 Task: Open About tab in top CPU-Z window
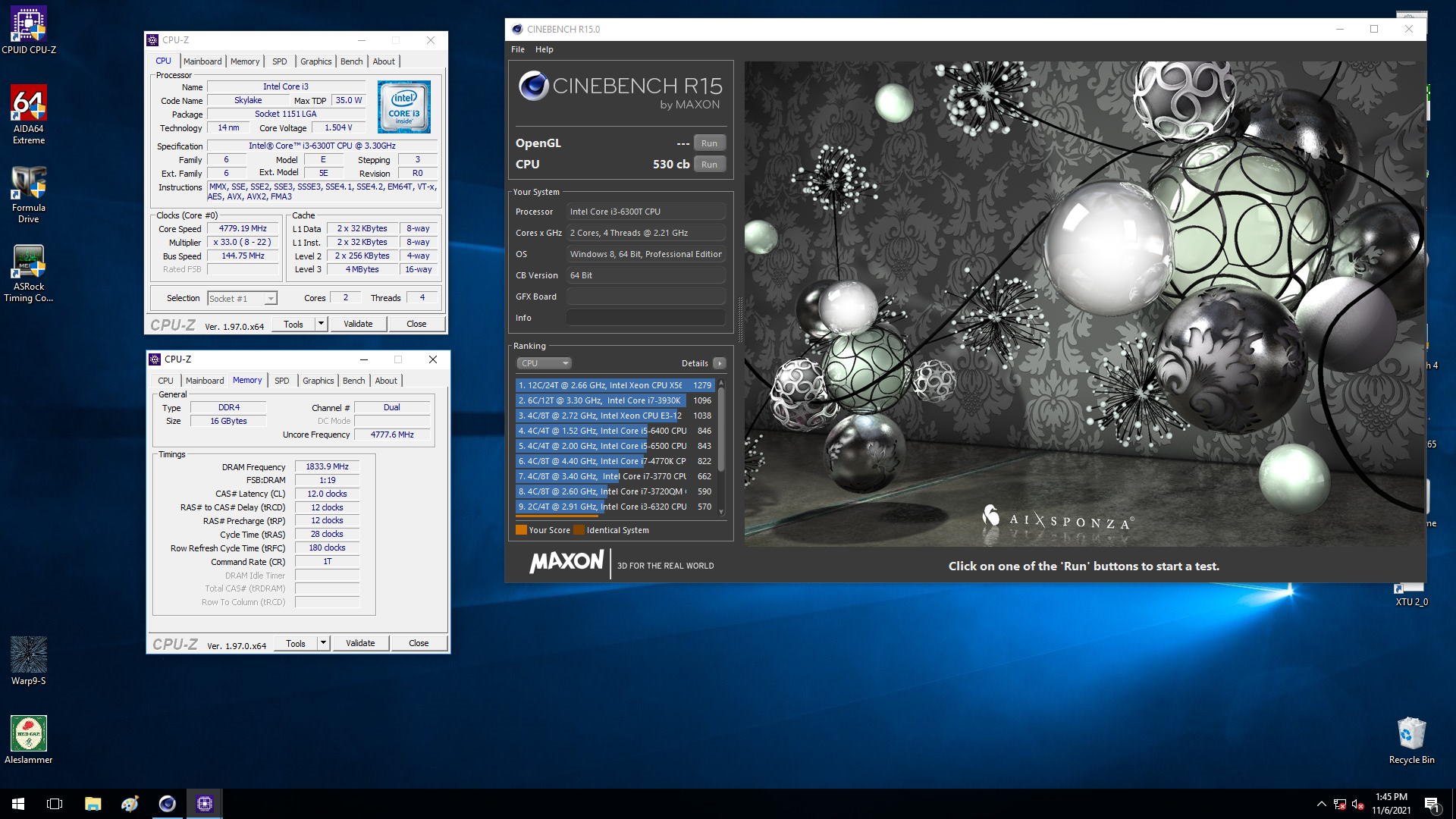coord(384,61)
